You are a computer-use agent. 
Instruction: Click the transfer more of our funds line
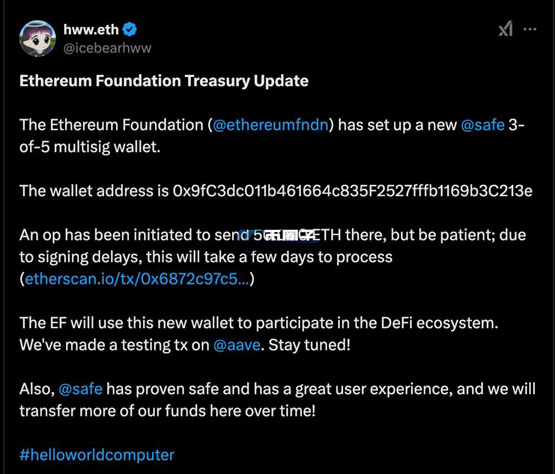coord(167,411)
